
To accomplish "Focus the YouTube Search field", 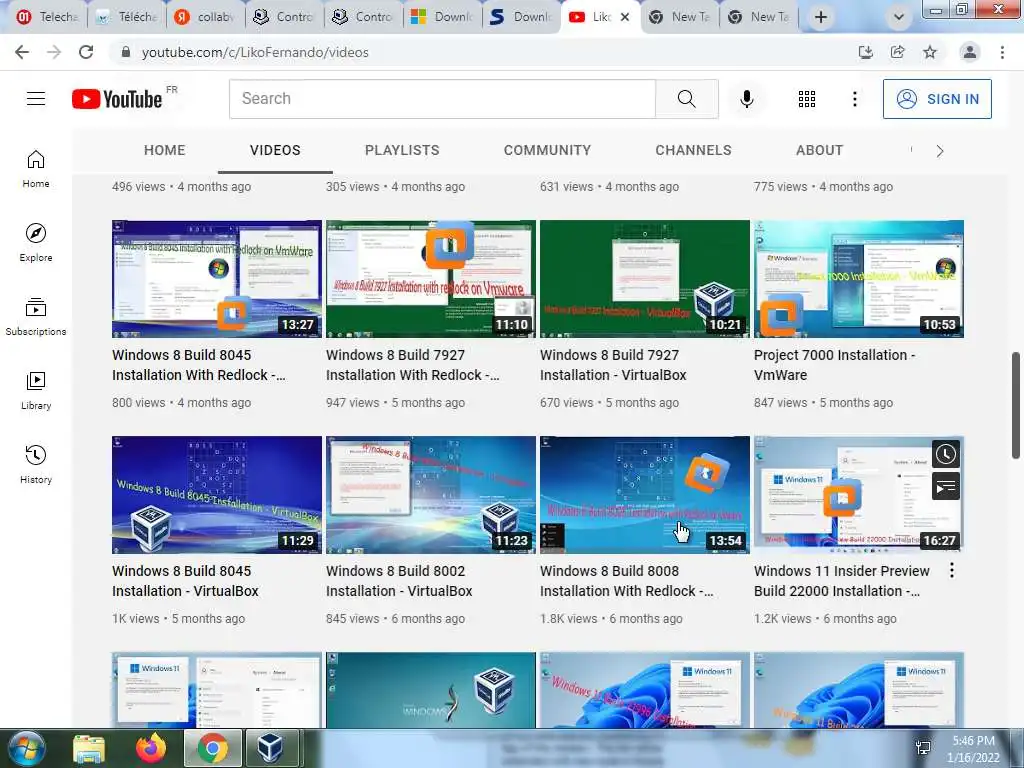I will point(442,99).
